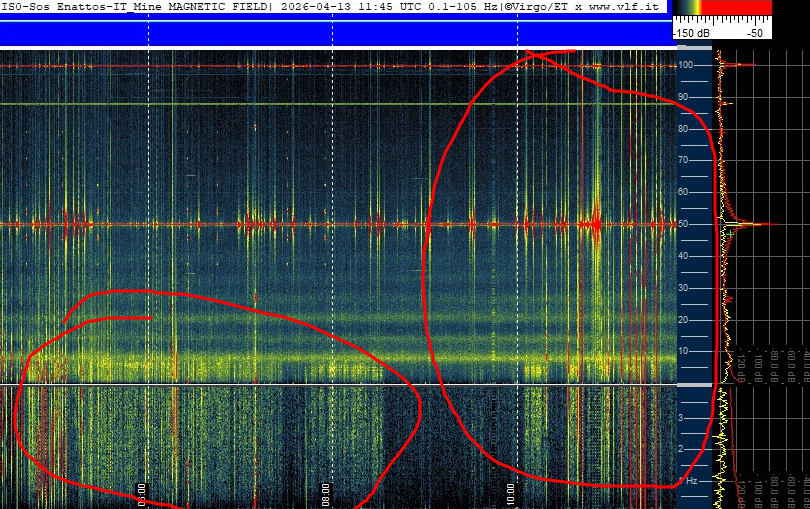Click the color scale gradient bar

(x=721, y=7)
